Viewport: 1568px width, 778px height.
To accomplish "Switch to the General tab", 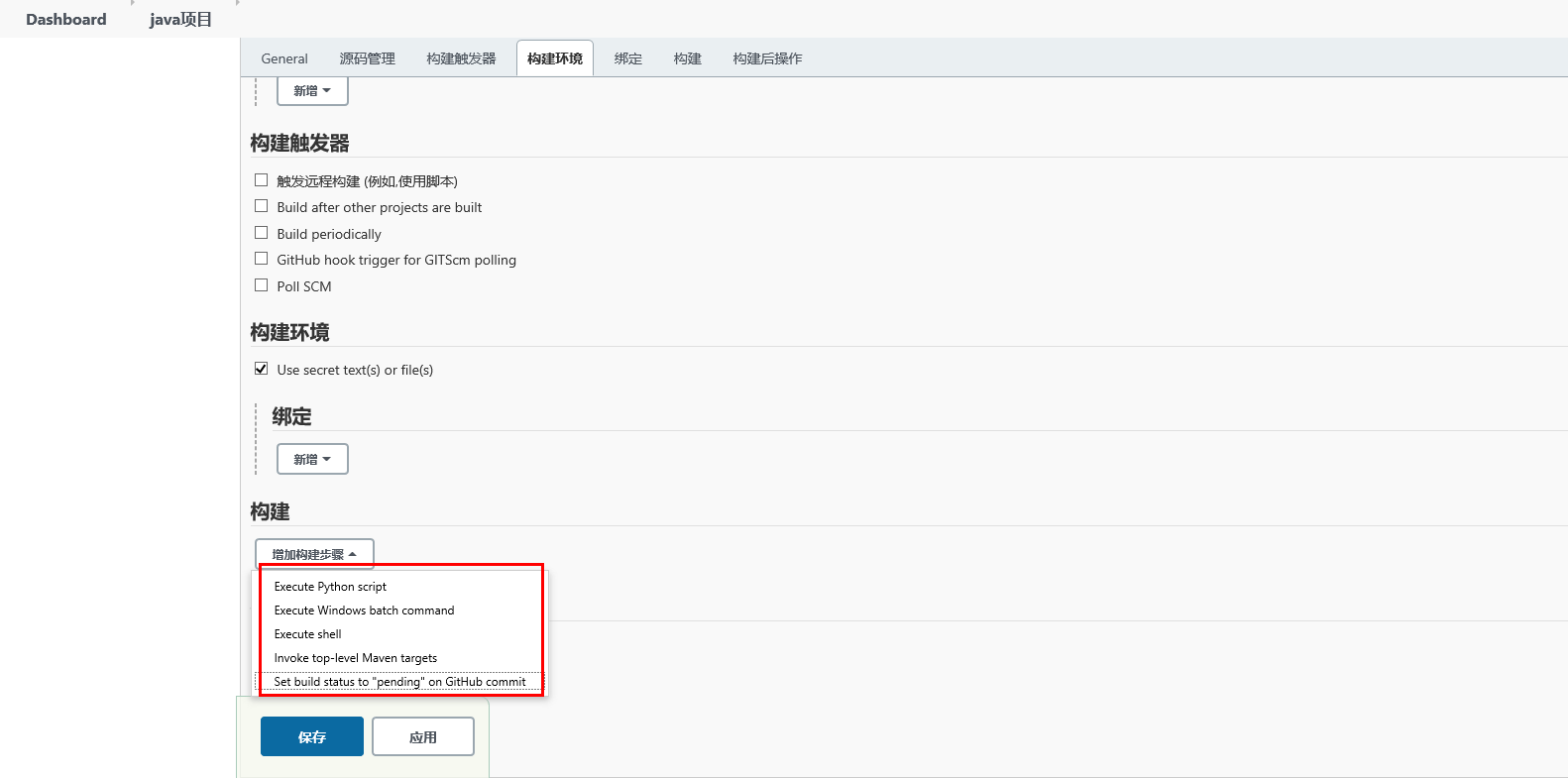I will (284, 58).
